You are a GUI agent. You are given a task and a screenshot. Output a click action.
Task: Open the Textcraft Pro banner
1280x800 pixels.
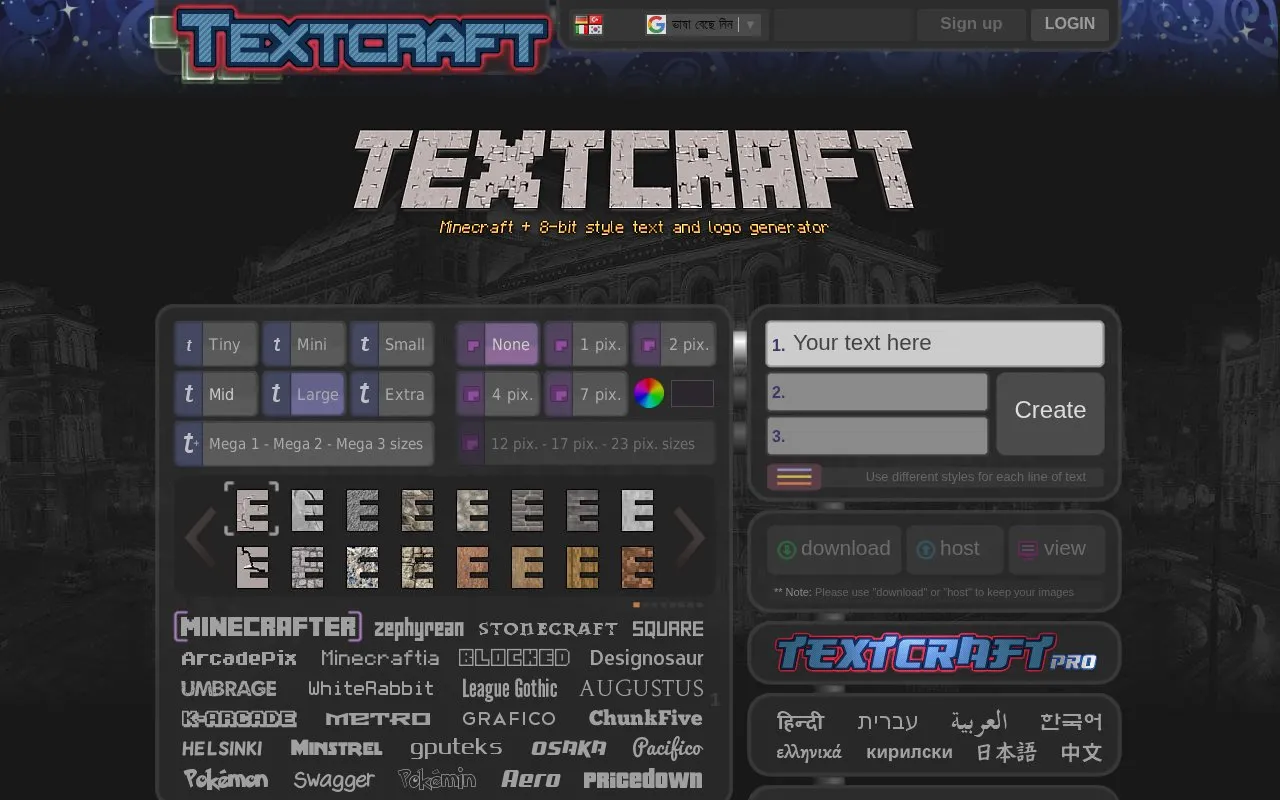934,654
